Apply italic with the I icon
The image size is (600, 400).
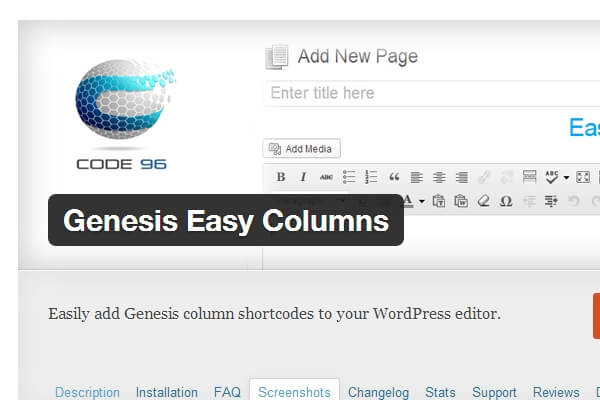pos(303,177)
